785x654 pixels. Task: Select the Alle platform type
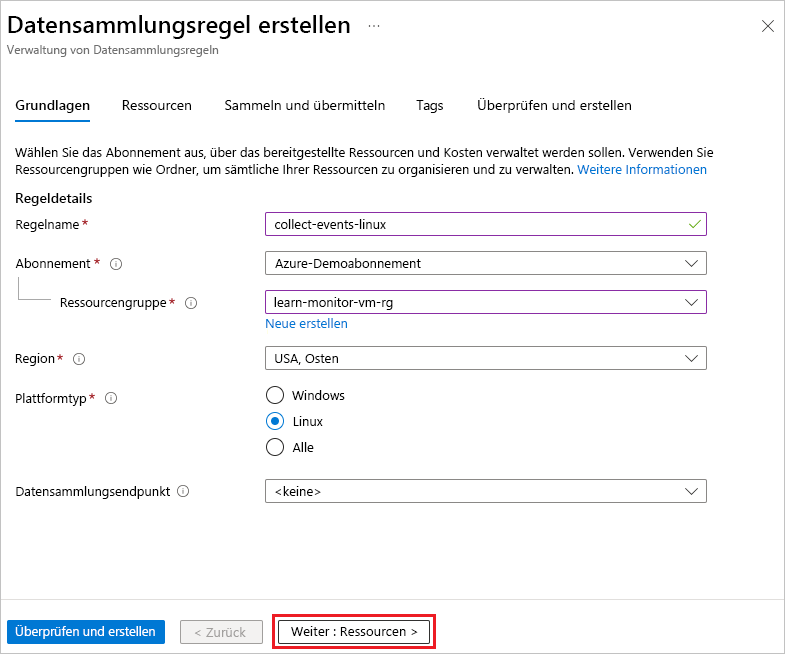tap(275, 448)
